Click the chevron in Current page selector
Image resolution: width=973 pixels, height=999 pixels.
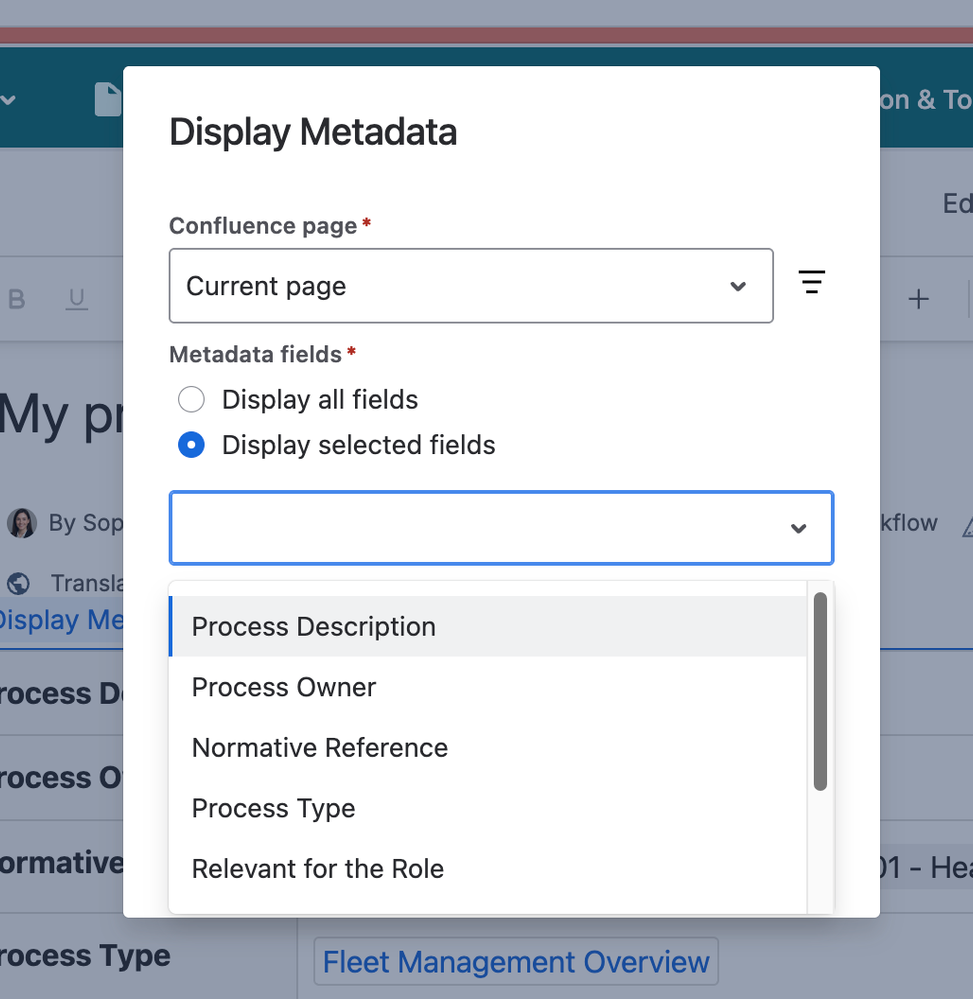[x=738, y=287]
